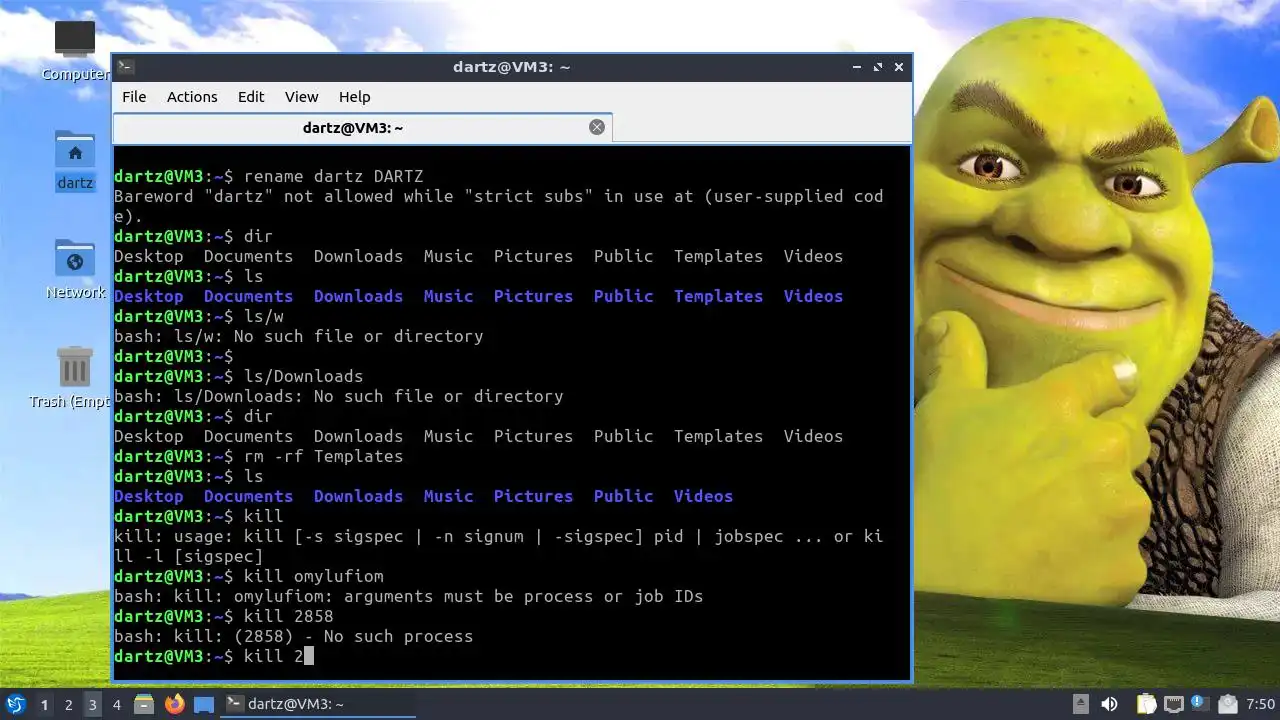
Task: Maximize the terminal window
Action: [x=878, y=67]
